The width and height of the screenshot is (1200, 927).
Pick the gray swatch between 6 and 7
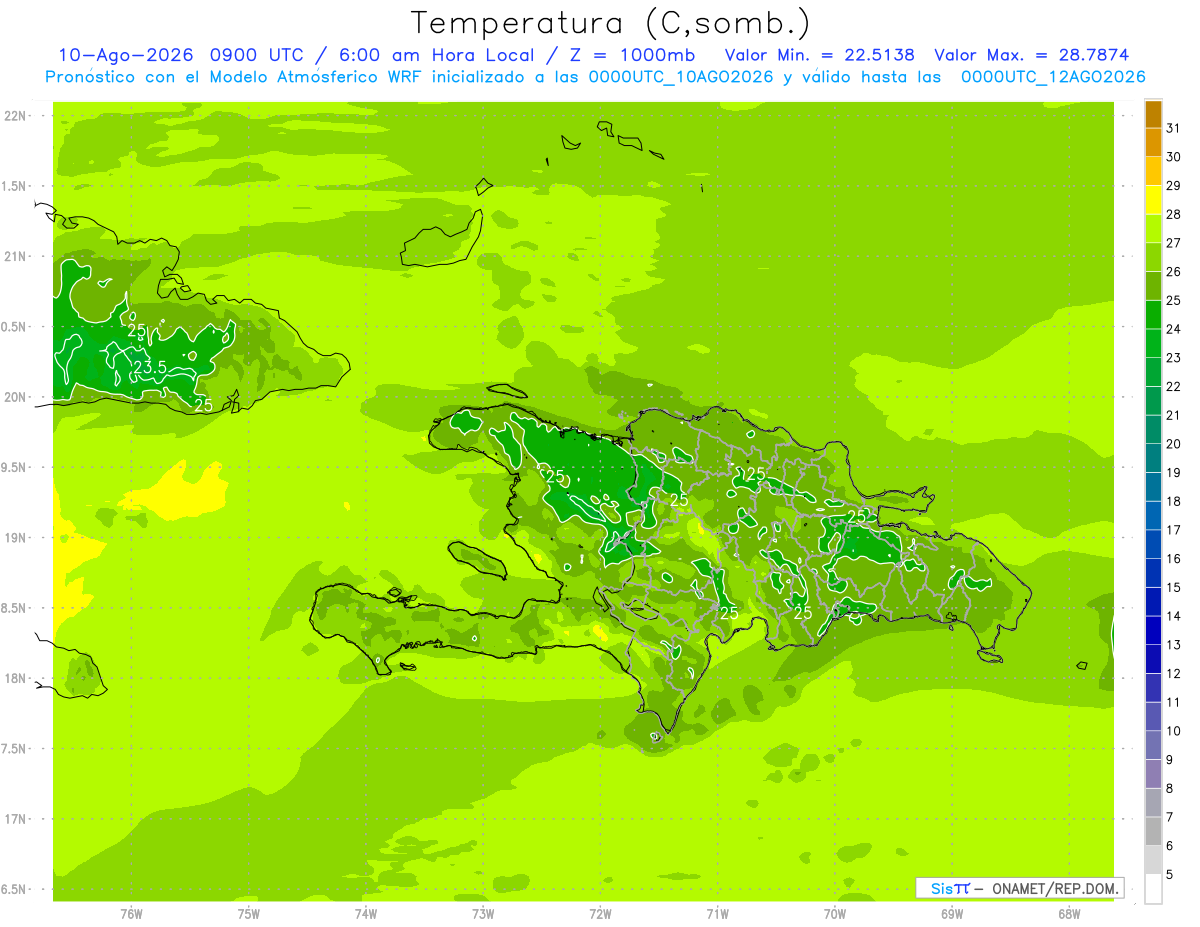1153,831
